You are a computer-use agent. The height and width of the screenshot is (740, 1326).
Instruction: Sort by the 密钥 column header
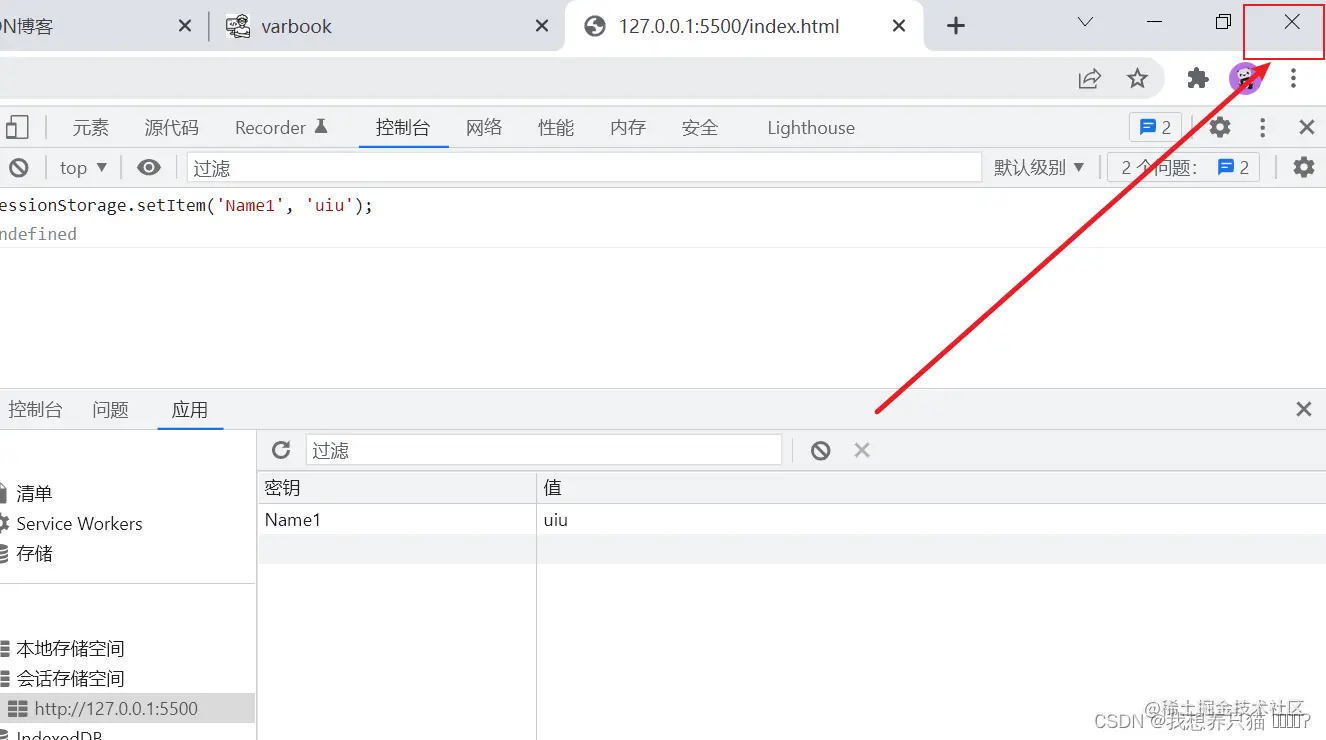tap(397, 488)
